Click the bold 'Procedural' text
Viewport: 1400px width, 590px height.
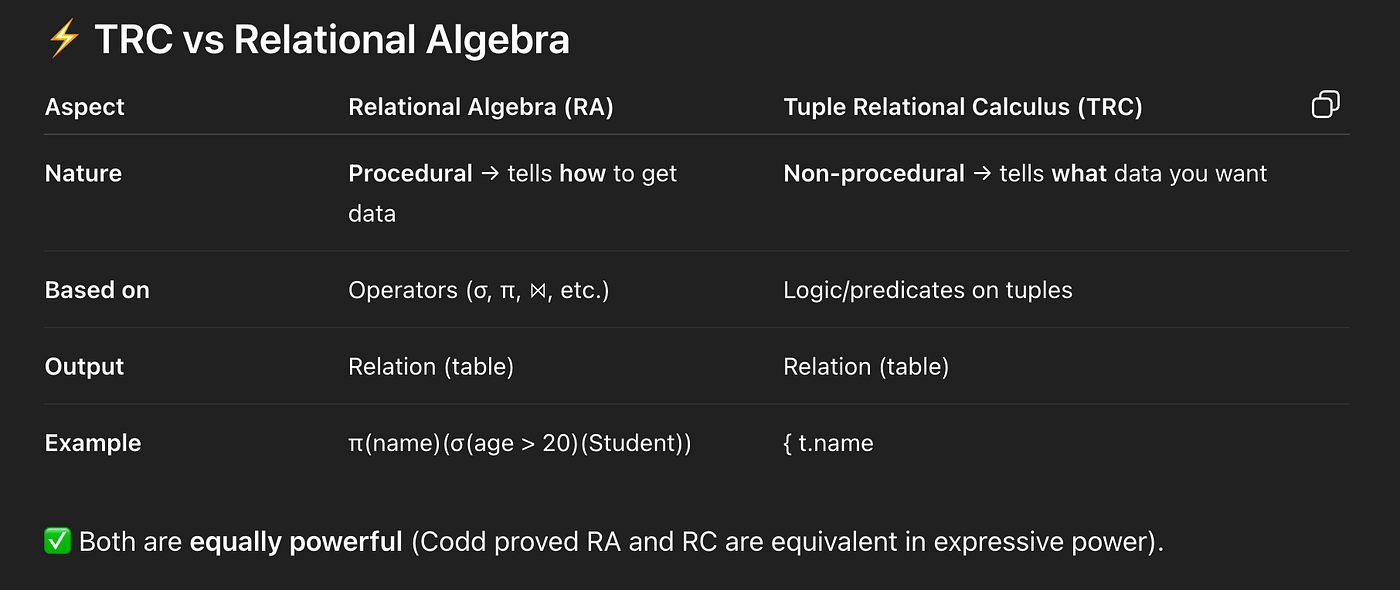pos(410,173)
